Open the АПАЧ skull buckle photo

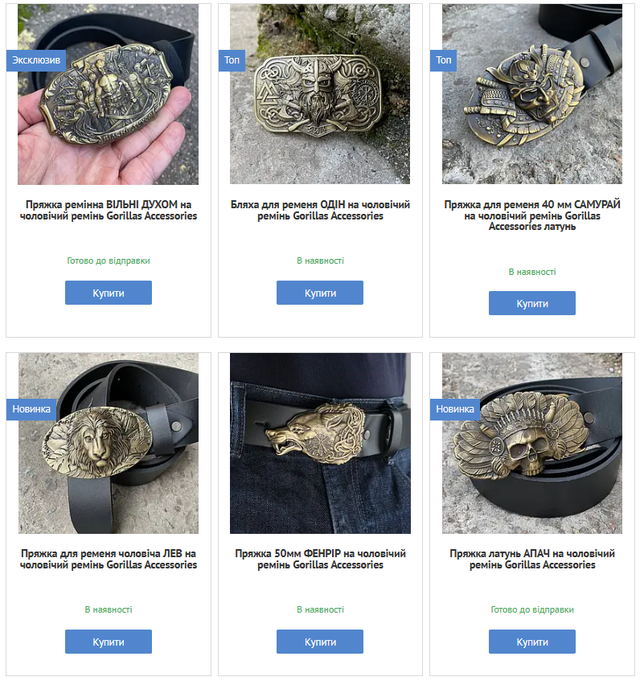point(532,443)
